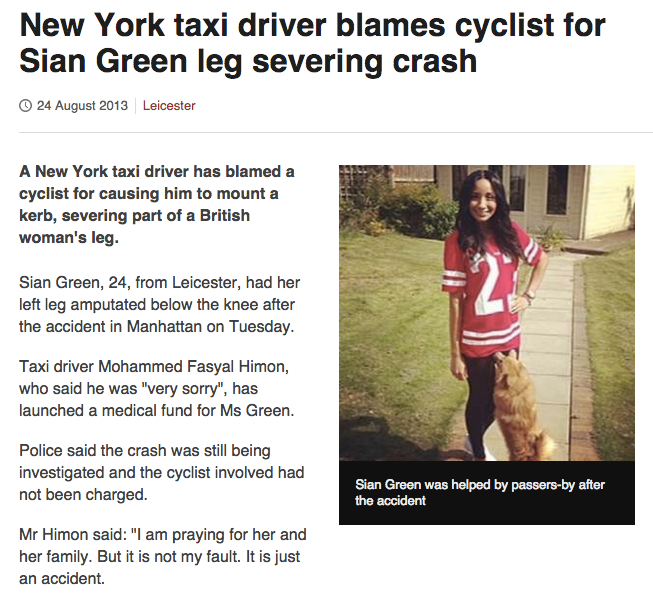Click the paragraph about Mohammed Fasyal Himon
Image resolution: width=653 pixels, height=597 pixels.
pos(157,388)
